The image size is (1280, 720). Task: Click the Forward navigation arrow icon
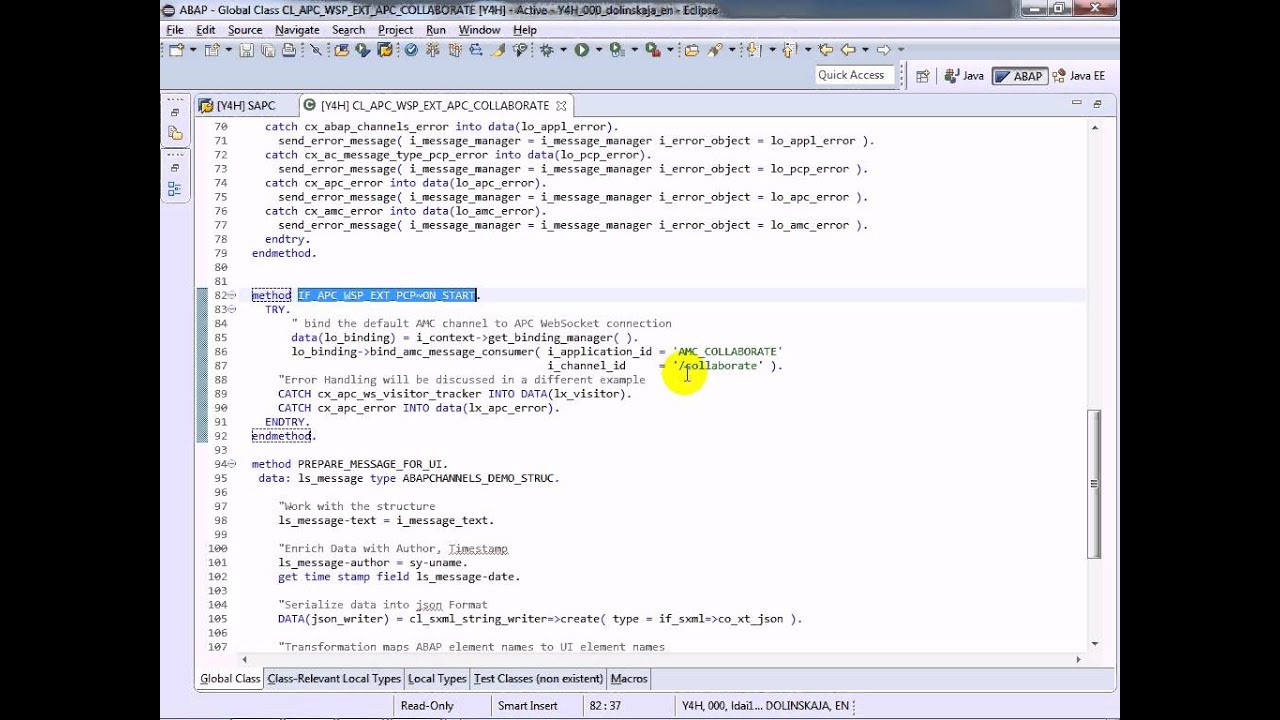883,50
